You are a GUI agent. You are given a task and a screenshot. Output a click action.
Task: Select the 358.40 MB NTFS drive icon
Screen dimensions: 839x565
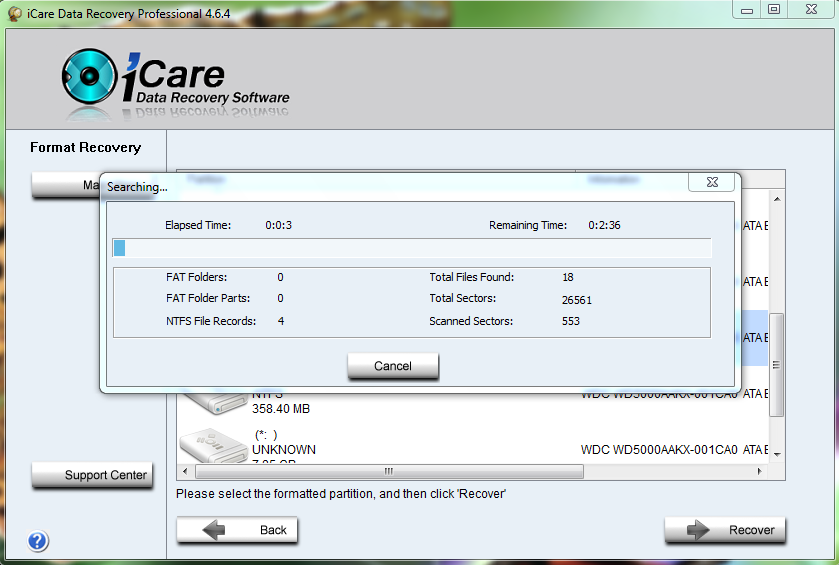pyautogui.click(x=214, y=403)
